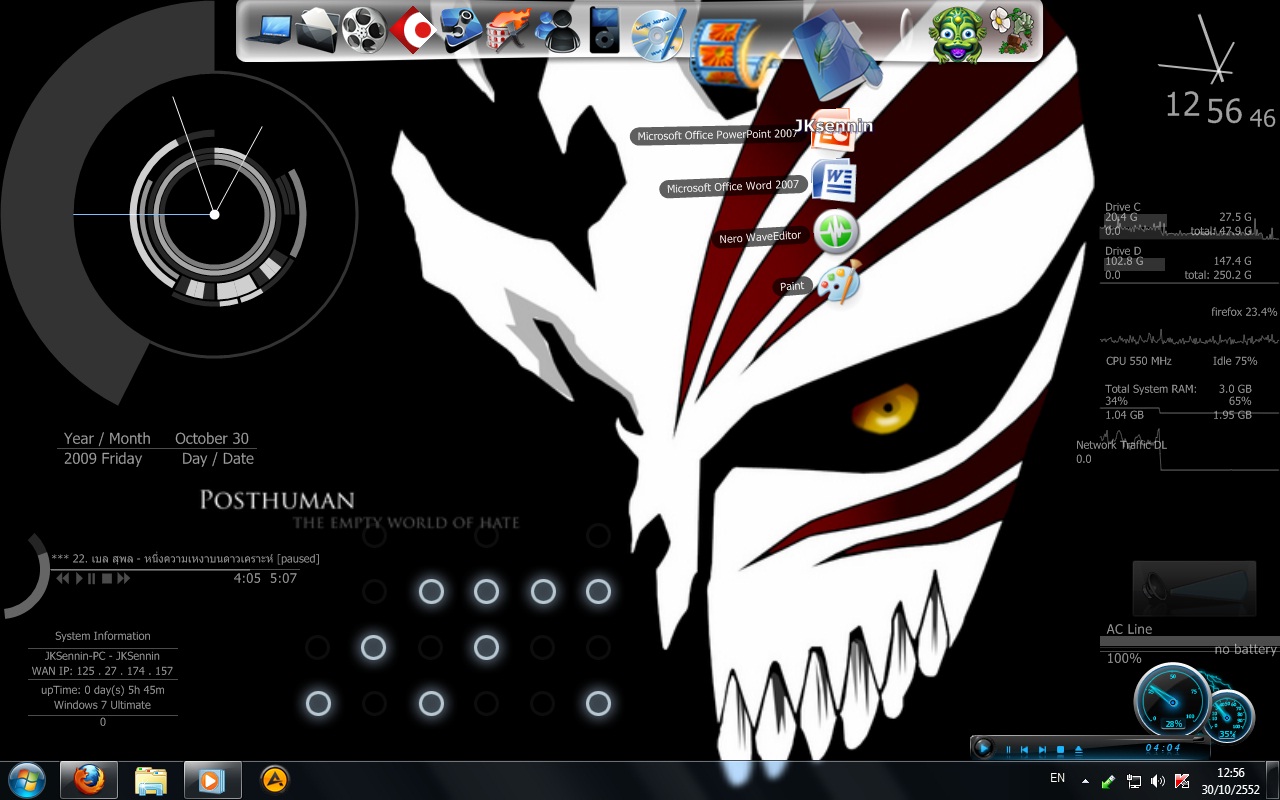This screenshot has height=800, width=1280.
Task: Click the smaller gauge showing 35%
Action: (1227, 716)
